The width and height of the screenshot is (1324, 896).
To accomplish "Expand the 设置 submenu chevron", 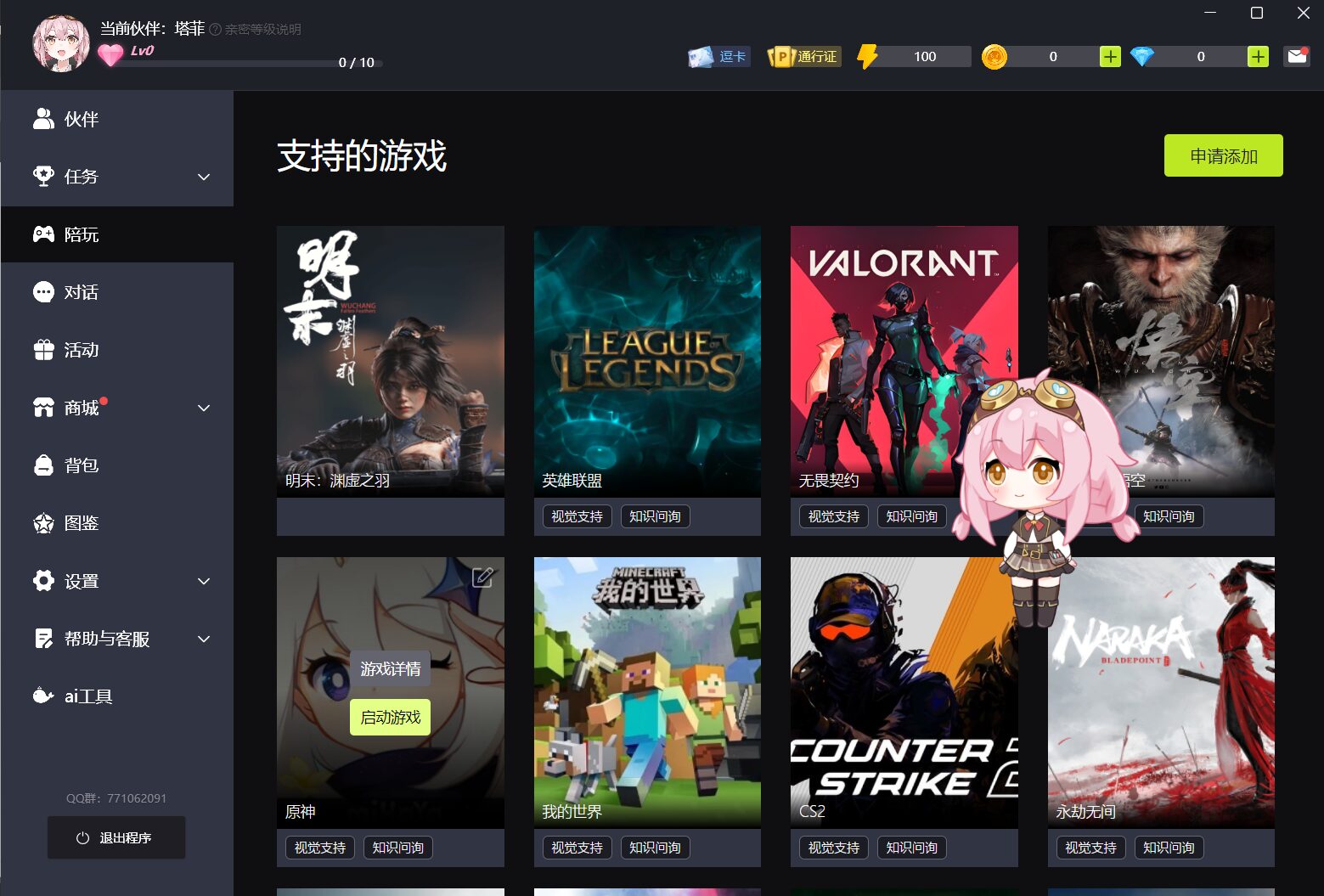I will coord(204,581).
